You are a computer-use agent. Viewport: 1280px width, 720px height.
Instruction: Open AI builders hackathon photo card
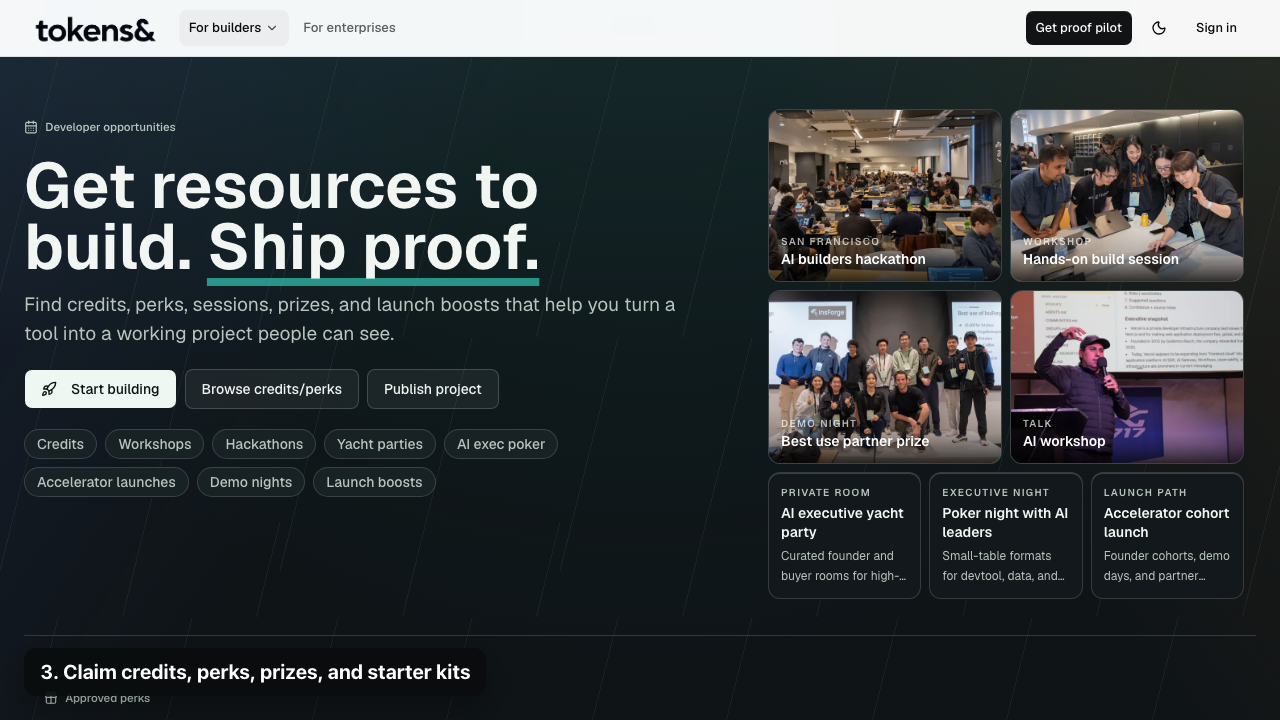[x=885, y=196]
